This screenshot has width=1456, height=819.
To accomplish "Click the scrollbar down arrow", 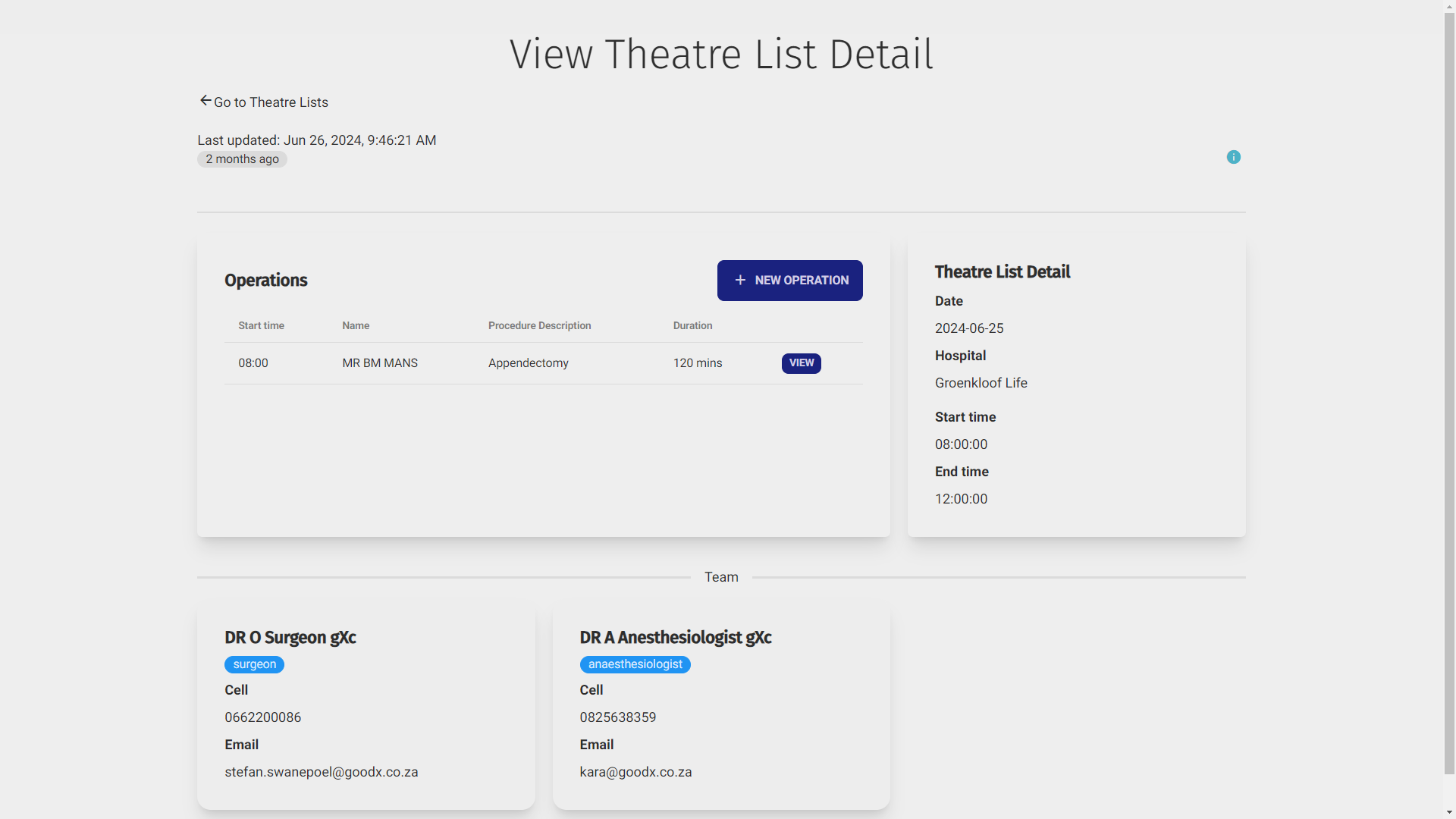I will (x=1449, y=812).
